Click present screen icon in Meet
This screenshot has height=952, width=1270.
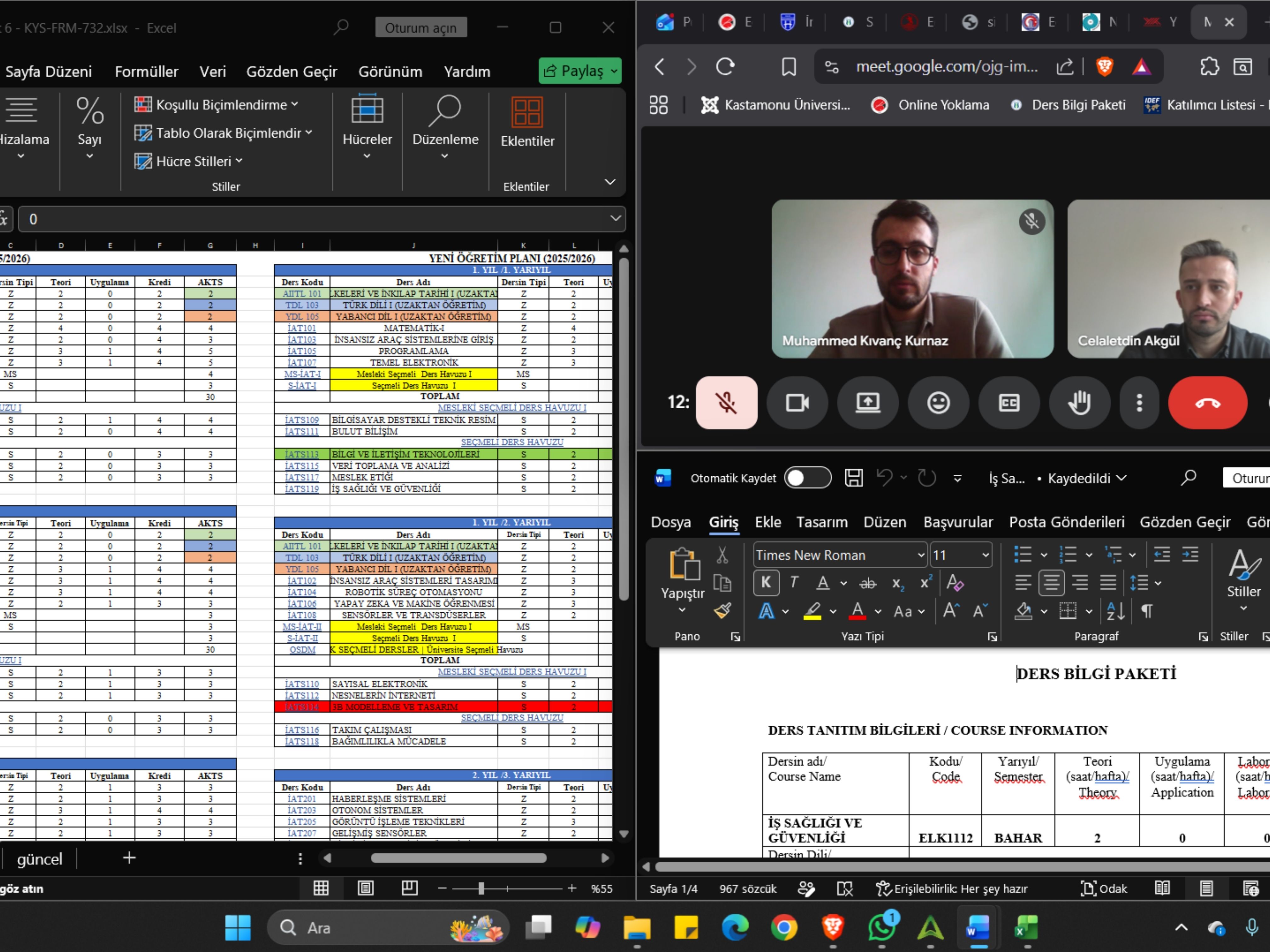[x=867, y=402]
